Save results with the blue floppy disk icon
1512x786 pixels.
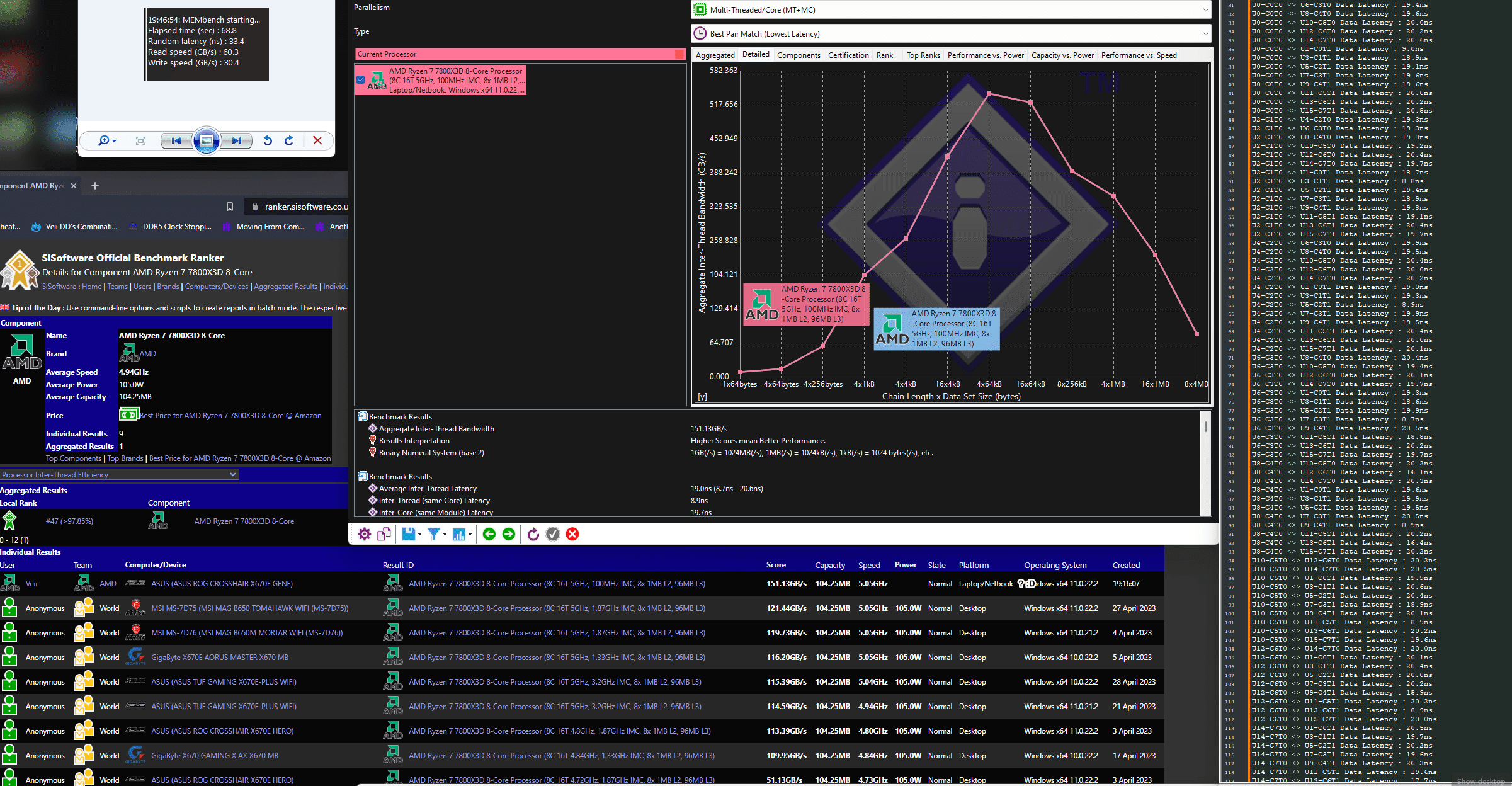click(409, 534)
